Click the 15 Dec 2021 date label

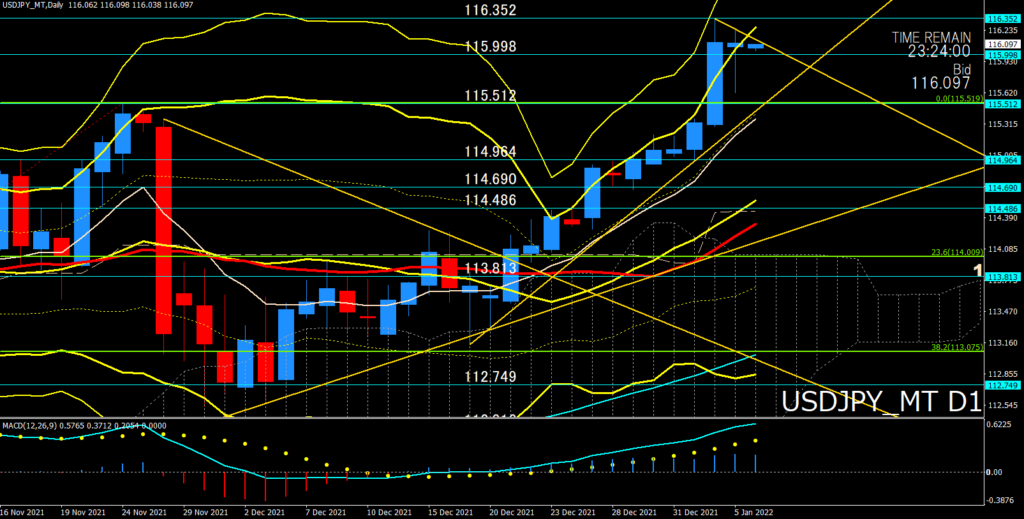pos(449,513)
